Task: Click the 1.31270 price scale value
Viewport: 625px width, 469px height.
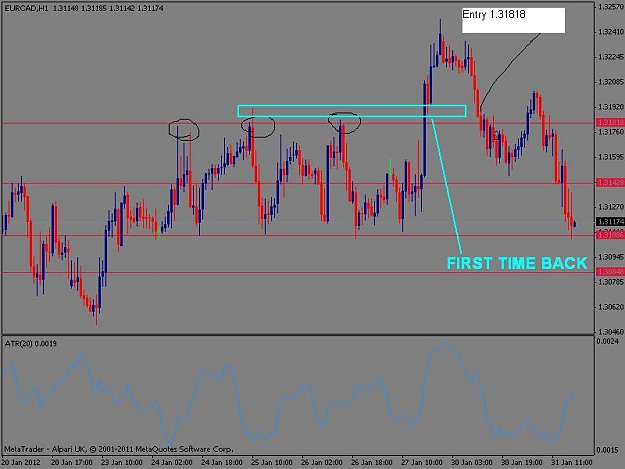Action: [611, 207]
